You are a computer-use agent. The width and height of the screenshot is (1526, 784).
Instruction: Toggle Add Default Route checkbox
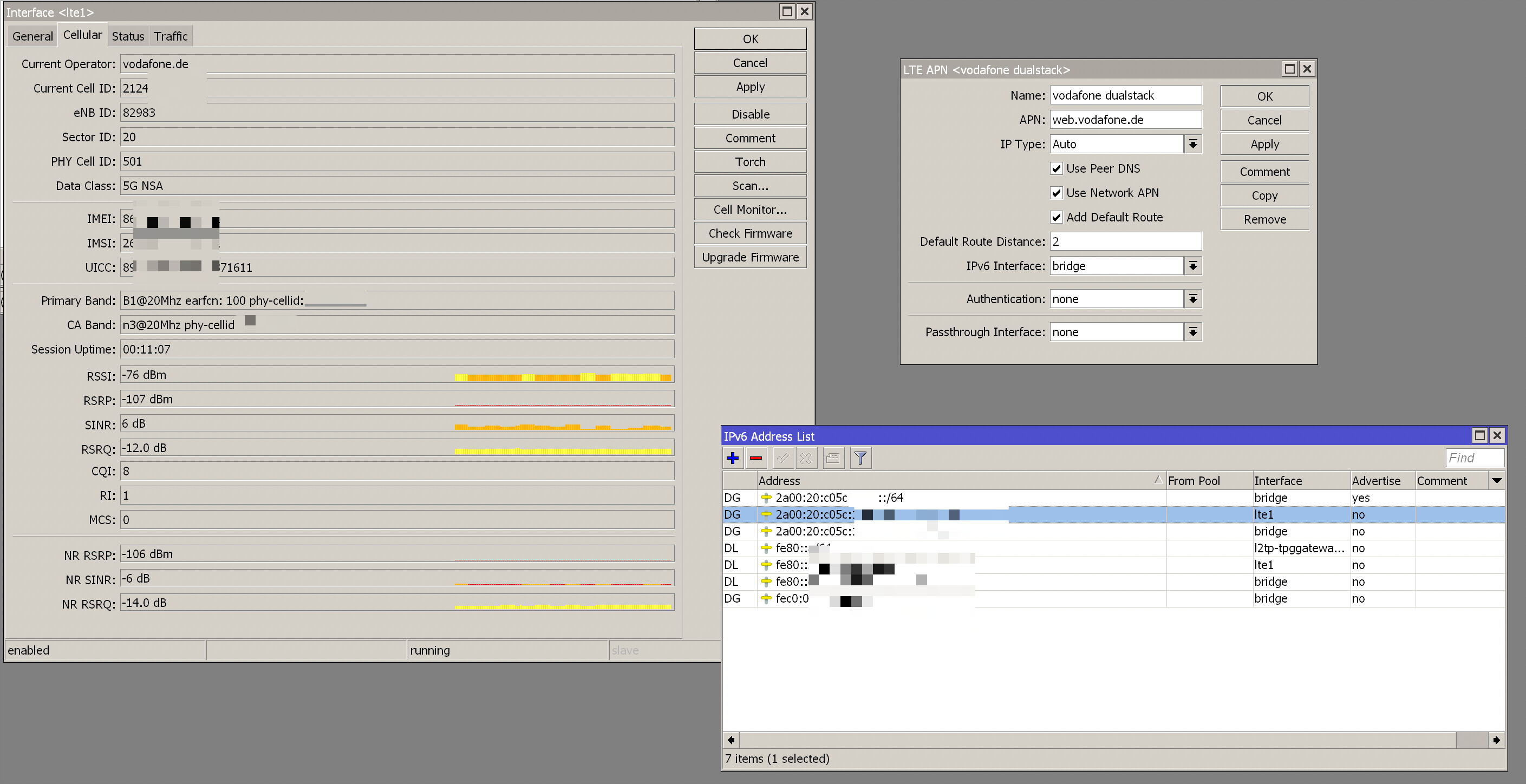(1057, 217)
